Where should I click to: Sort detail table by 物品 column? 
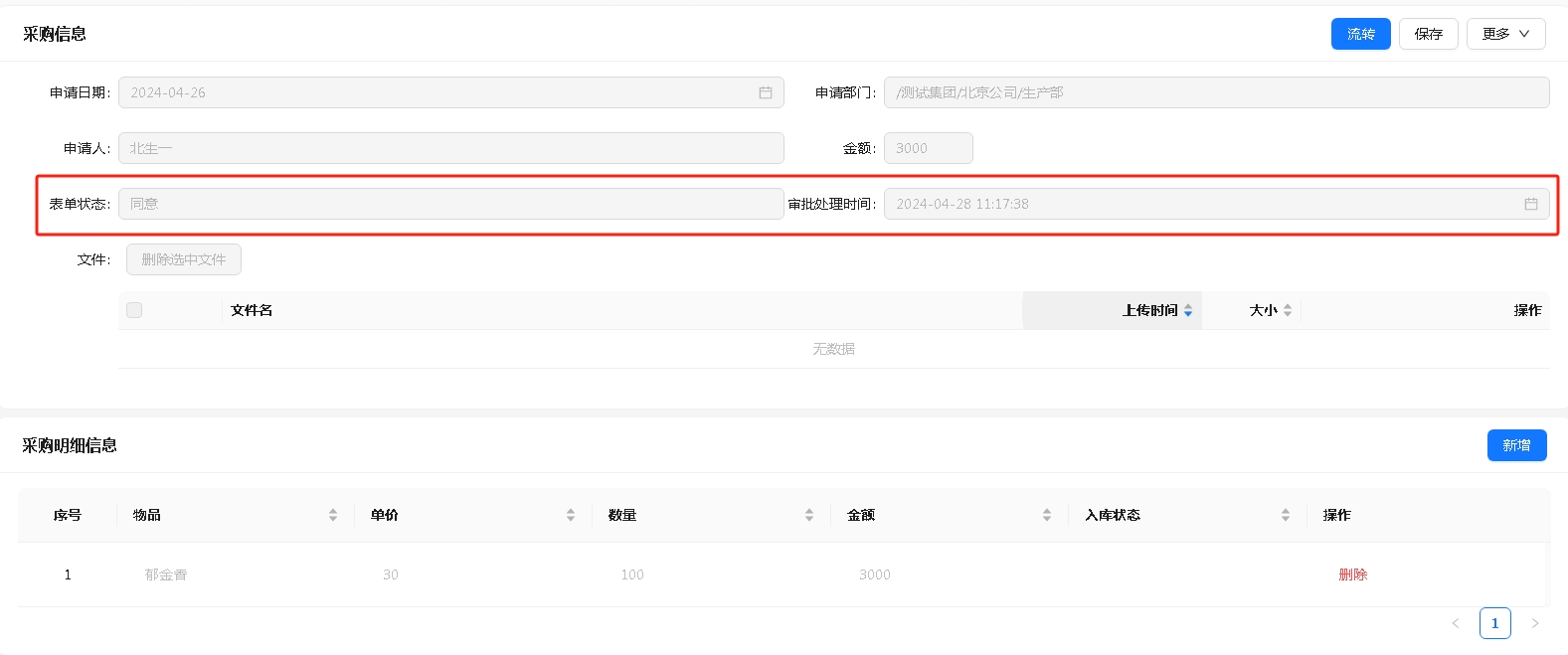click(x=332, y=515)
